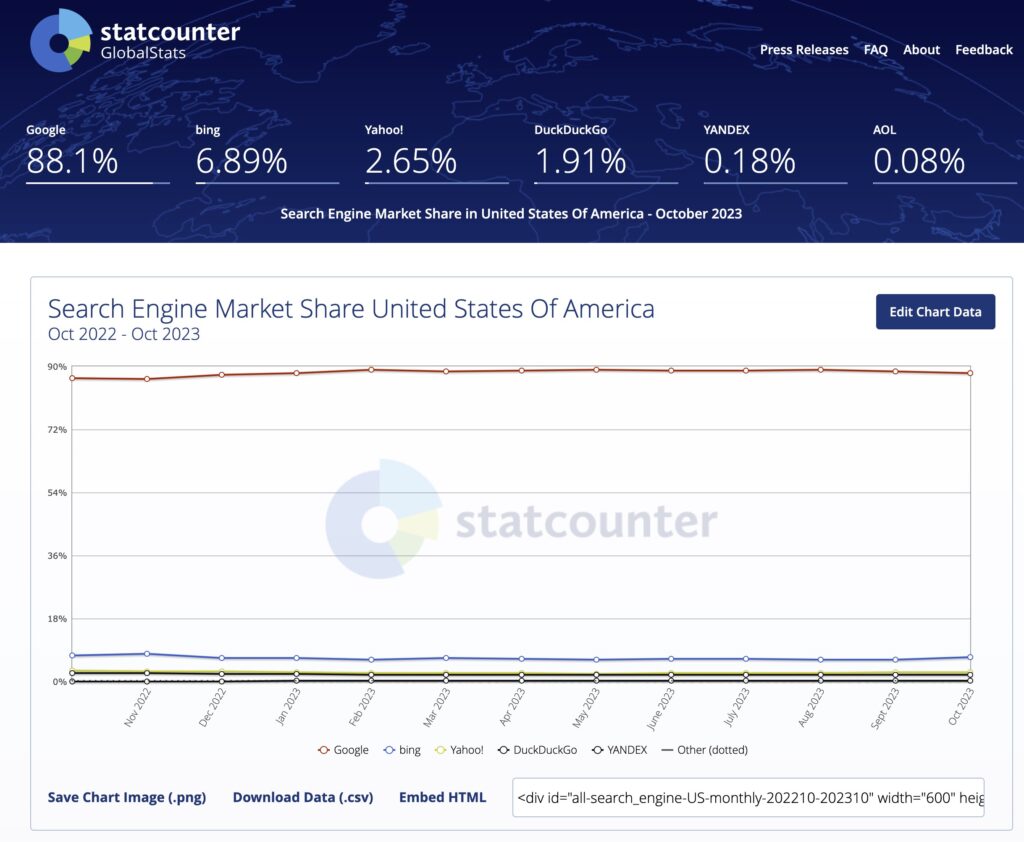
Task: Click the Embed HTML link
Action: [x=442, y=797]
